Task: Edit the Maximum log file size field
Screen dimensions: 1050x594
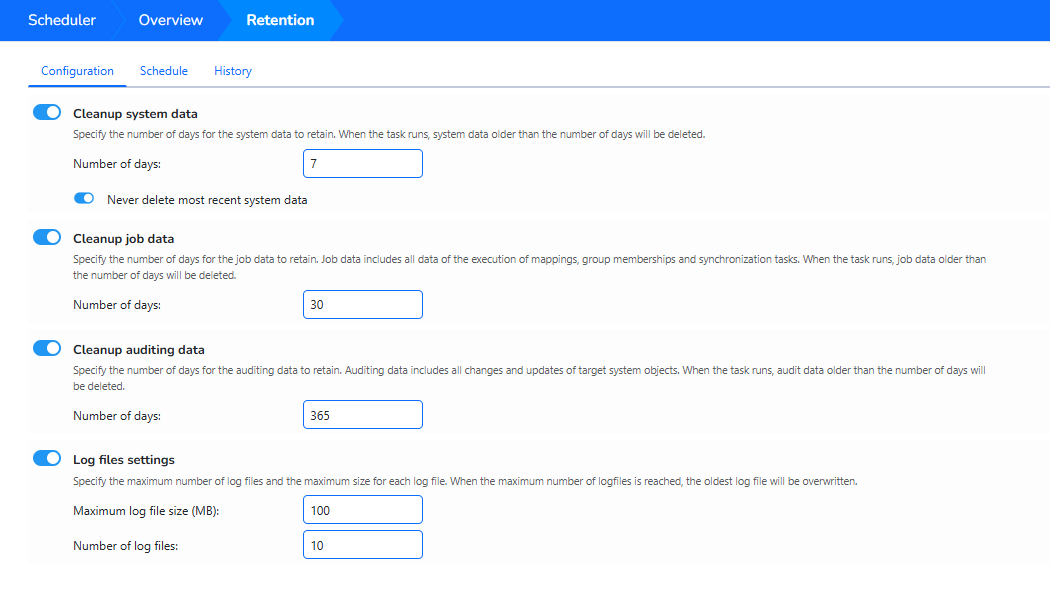Action: [363, 510]
